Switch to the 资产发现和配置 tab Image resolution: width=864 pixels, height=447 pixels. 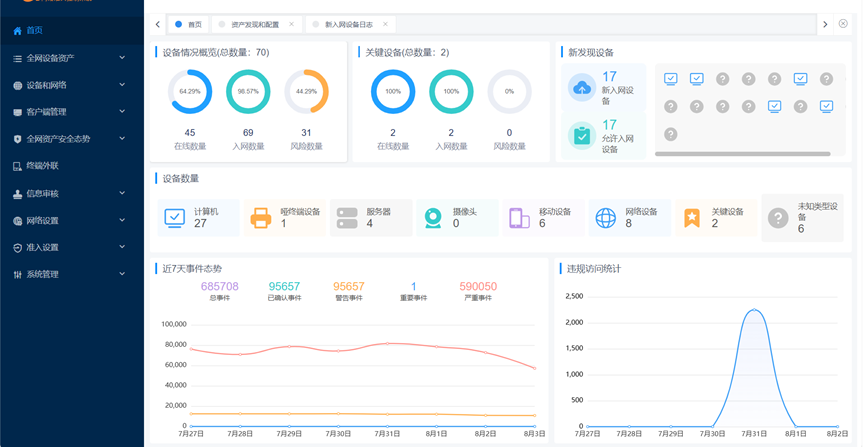click(x=255, y=24)
